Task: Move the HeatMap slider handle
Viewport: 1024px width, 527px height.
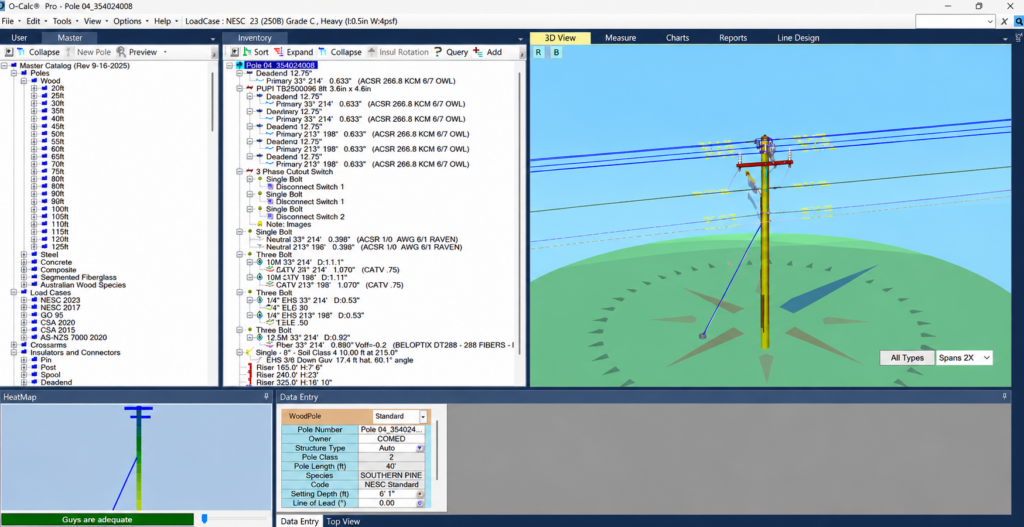Action: (x=204, y=519)
